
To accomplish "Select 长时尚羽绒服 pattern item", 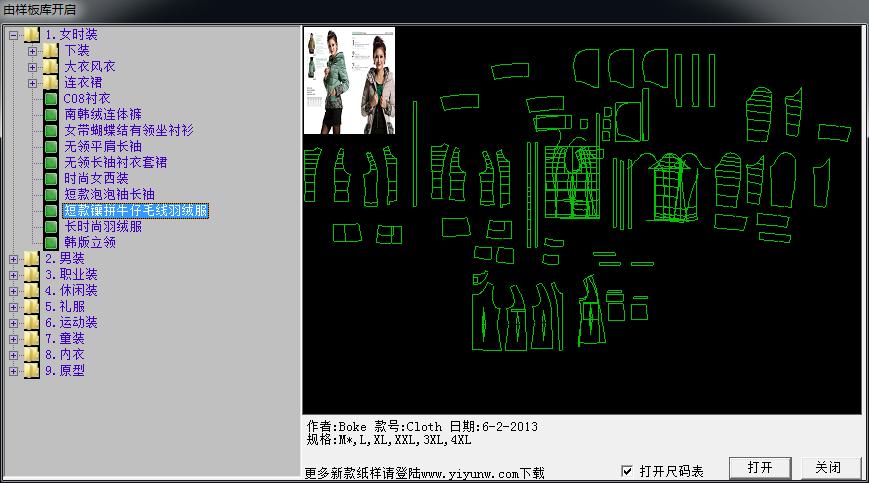I will point(102,227).
